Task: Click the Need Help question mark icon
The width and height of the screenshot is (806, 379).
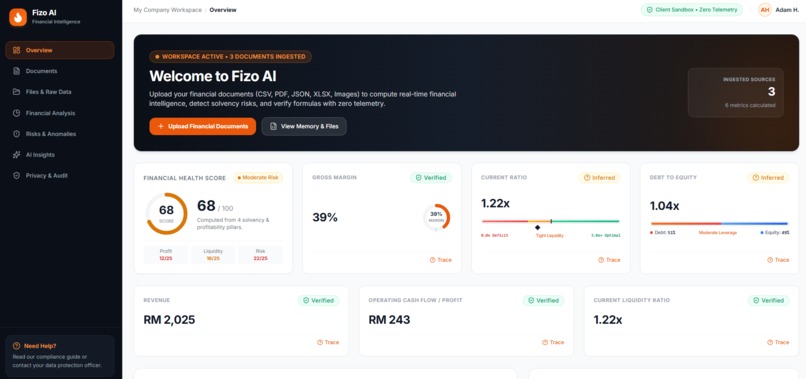Action: click(16, 346)
